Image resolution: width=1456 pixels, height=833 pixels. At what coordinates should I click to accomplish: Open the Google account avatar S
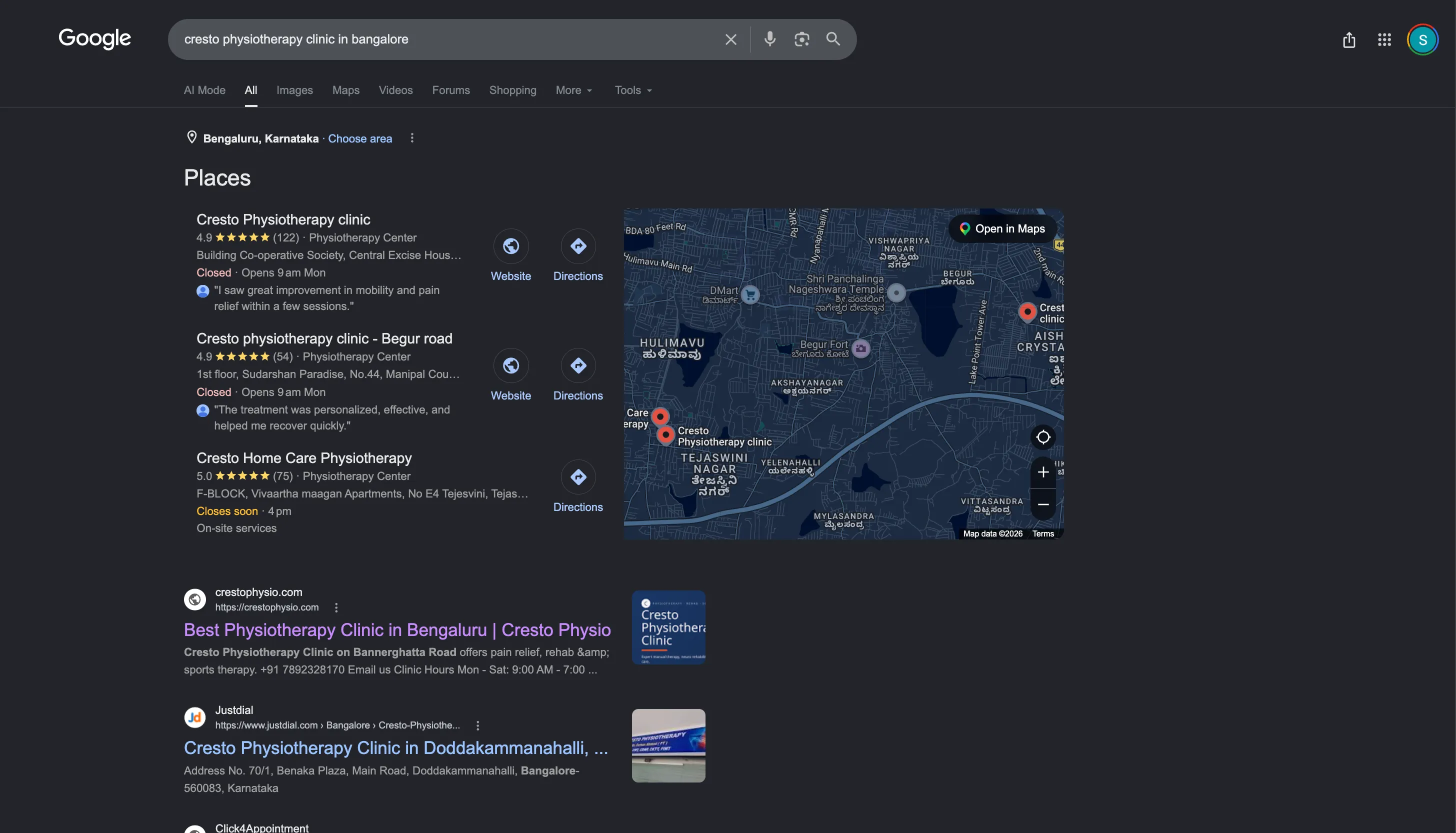(1422, 40)
